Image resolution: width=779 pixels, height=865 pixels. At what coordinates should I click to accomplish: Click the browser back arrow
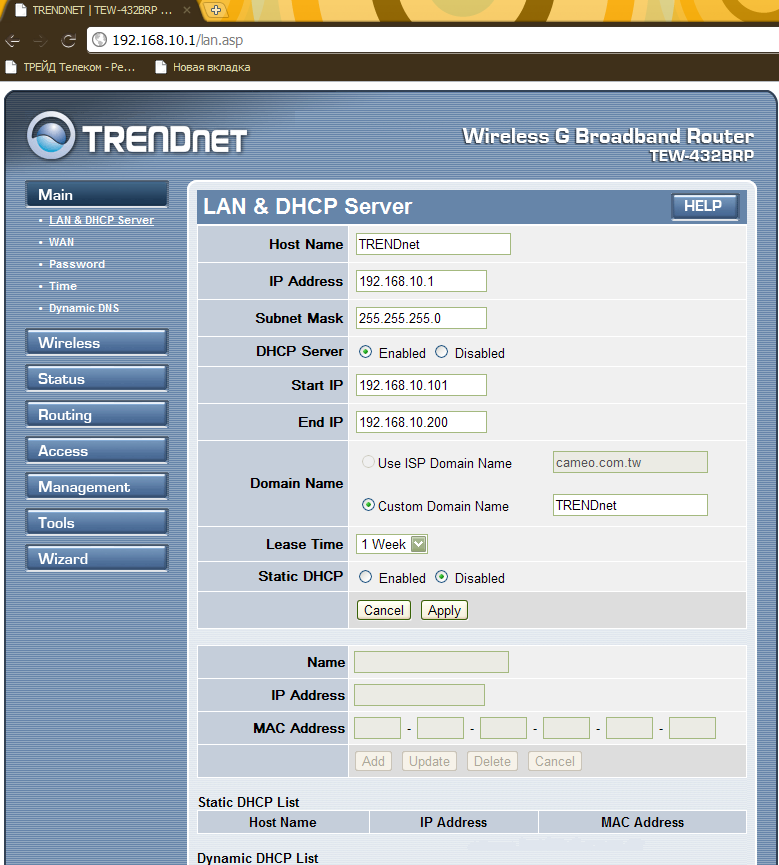coord(12,40)
